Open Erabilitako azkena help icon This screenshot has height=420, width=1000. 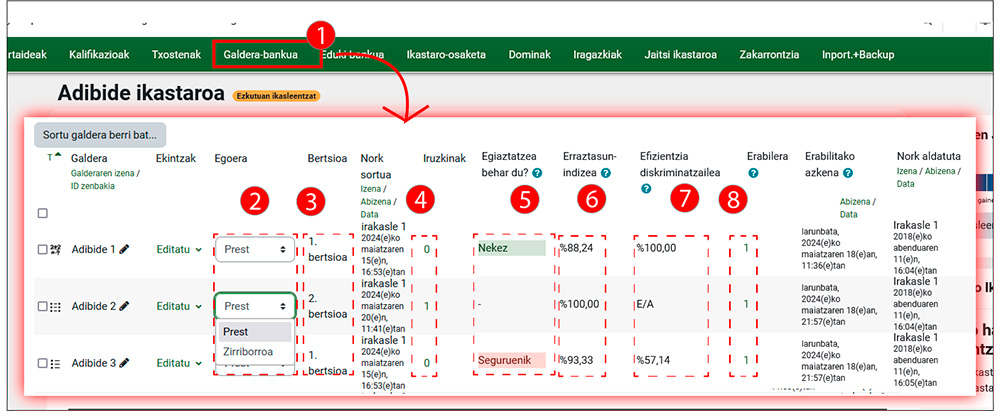click(x=848, y=174)
